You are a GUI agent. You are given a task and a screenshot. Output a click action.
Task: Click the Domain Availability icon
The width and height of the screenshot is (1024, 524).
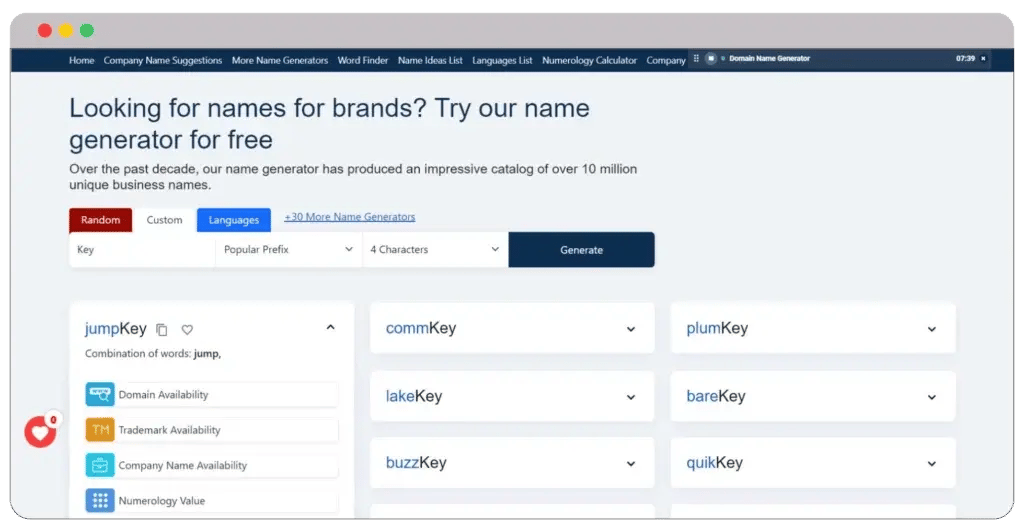[x=100, y=394]
